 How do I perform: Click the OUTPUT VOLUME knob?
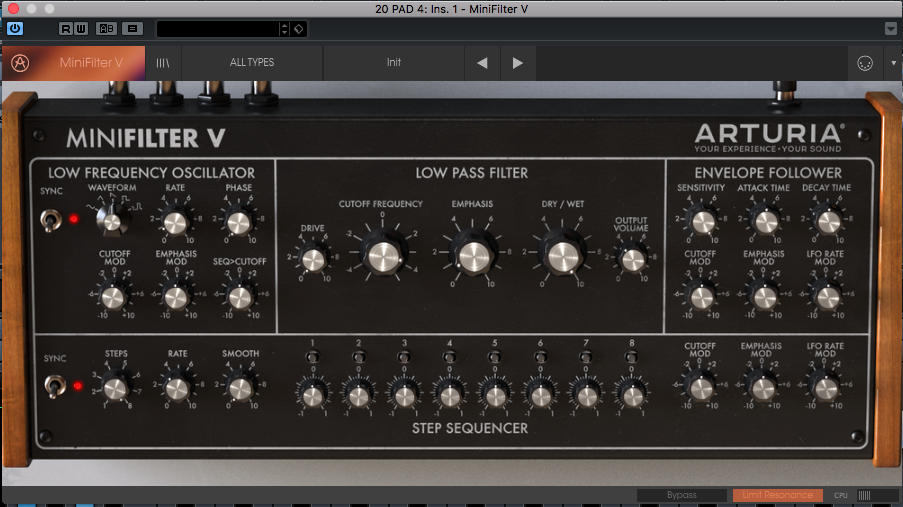click(x=633, y=260)
